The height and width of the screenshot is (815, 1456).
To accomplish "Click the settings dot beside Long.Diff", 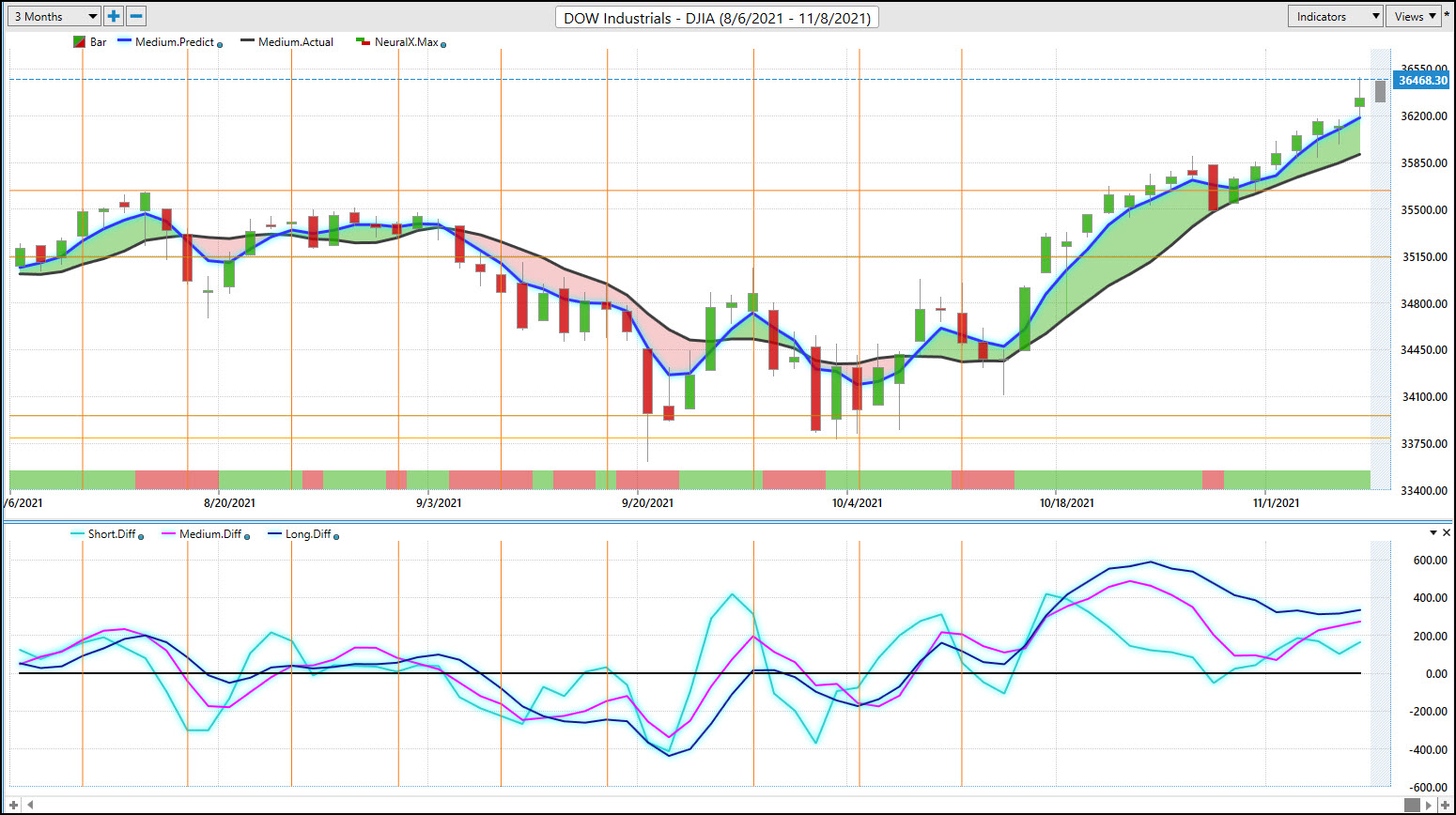I will coord(336,536).
